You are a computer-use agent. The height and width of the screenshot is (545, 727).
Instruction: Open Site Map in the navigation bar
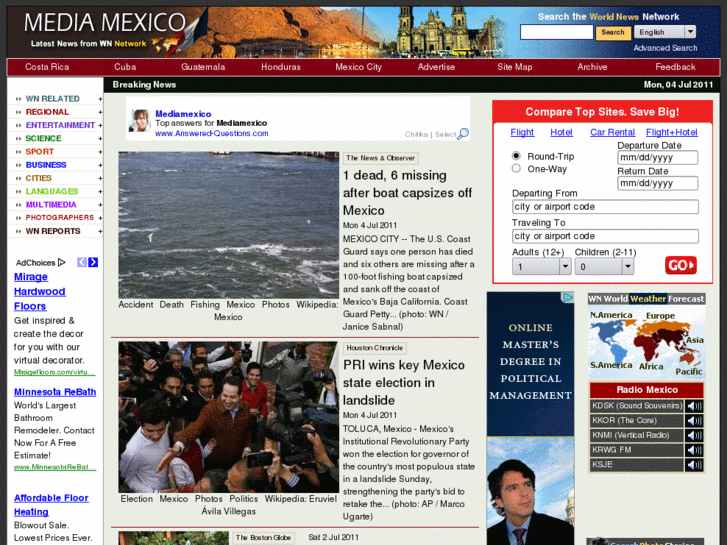(x=515, y=67)
